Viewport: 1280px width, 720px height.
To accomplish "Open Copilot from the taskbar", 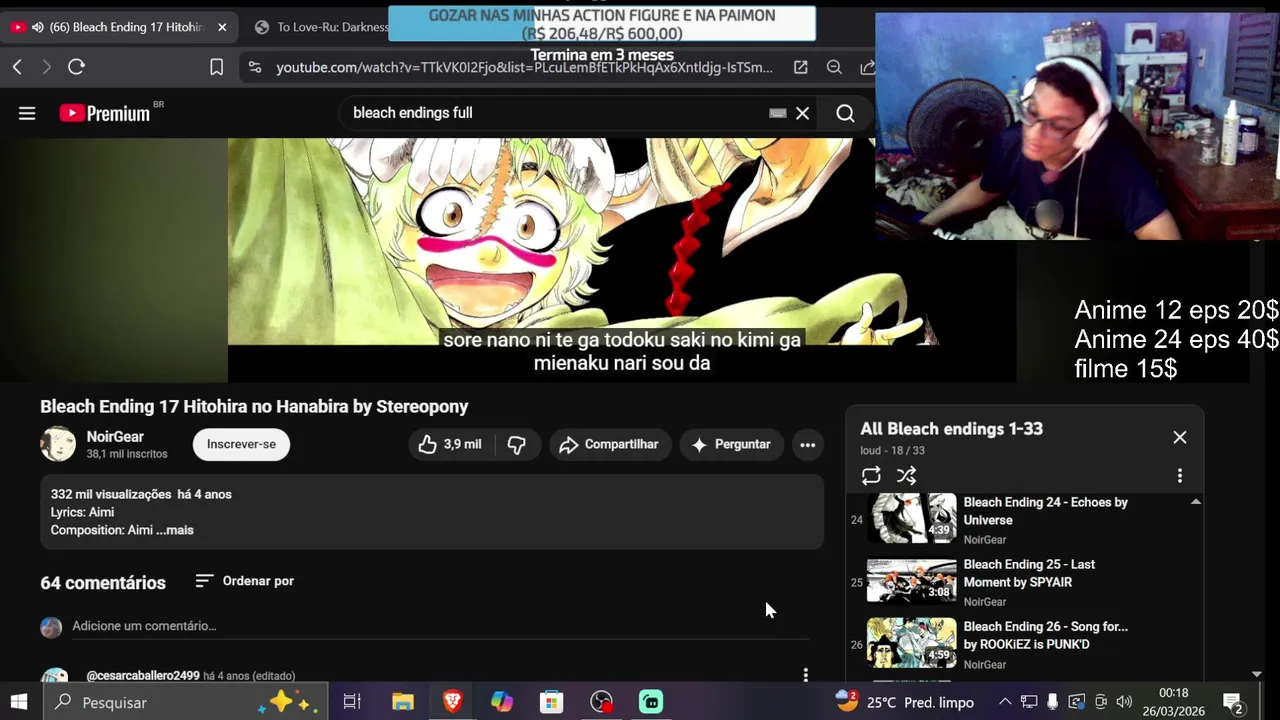I will tap(502, 702).
